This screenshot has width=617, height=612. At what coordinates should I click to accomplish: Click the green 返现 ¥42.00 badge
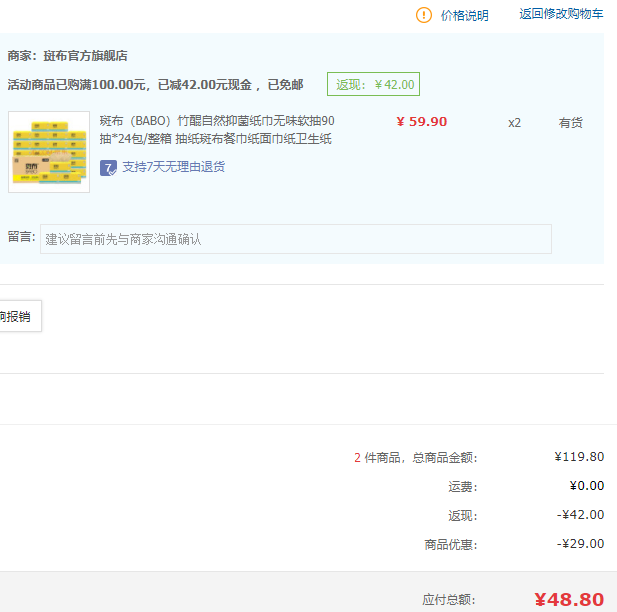pyautogui.click(x=373, y=84)
